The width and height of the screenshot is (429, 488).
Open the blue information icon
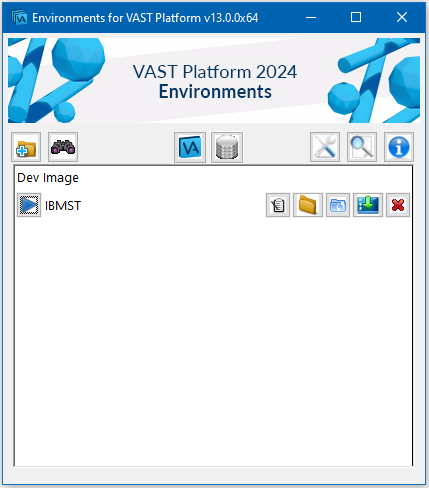point(399,147)
